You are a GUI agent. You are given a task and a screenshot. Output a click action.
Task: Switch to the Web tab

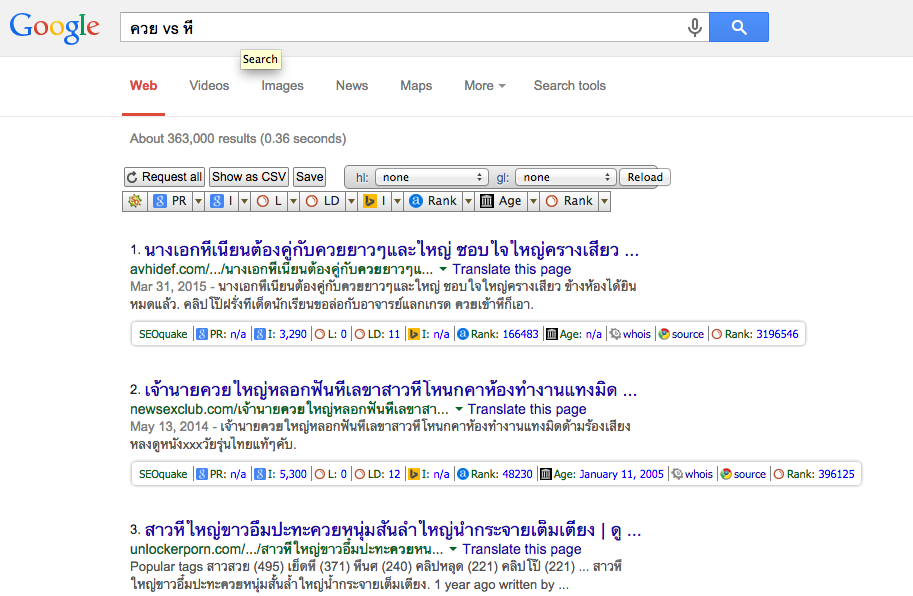(x=143, y=86)
